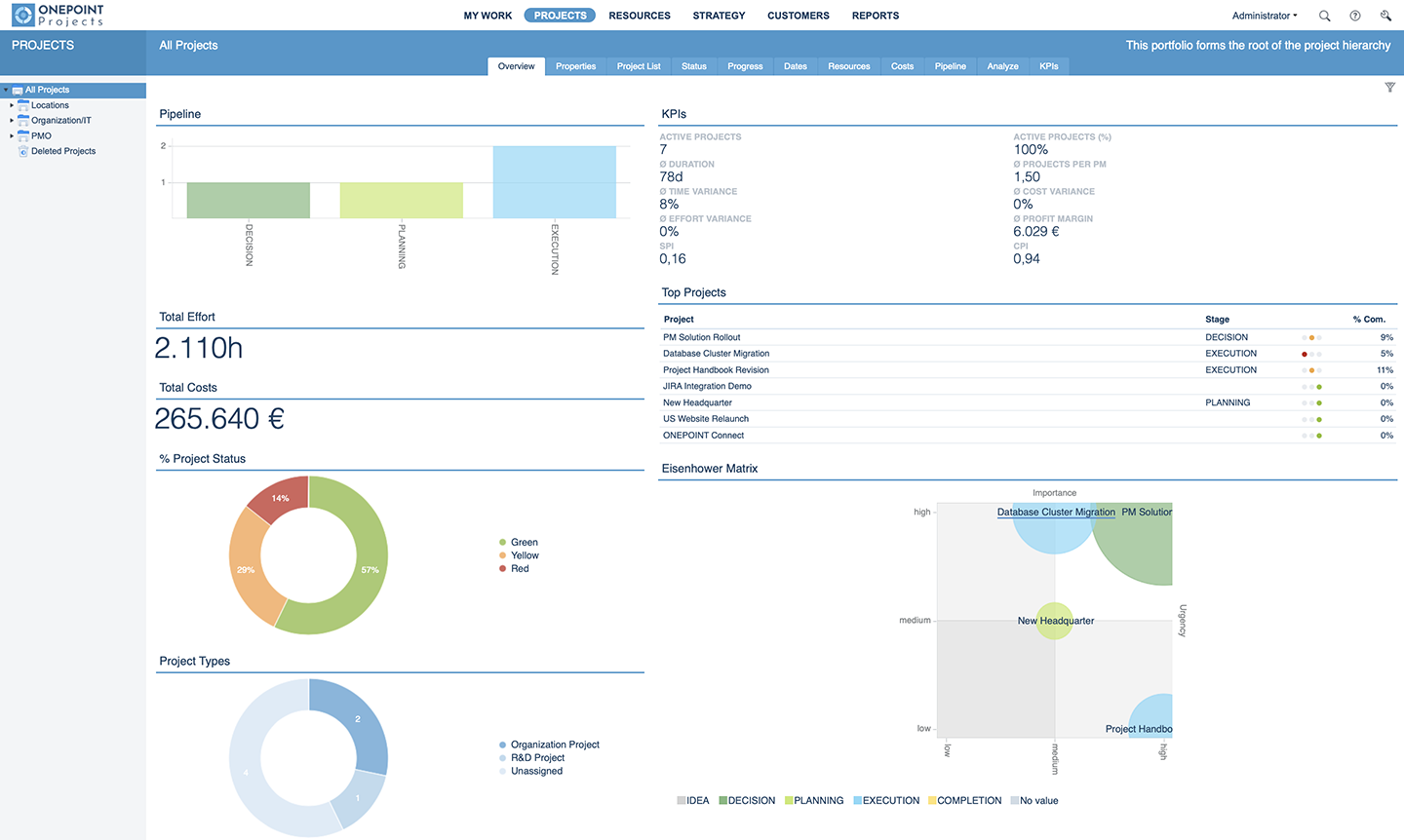The width and height of the screenshot is (1404, 840).
Task: Open help via the question mark icon
Action: coord(1354,16)
